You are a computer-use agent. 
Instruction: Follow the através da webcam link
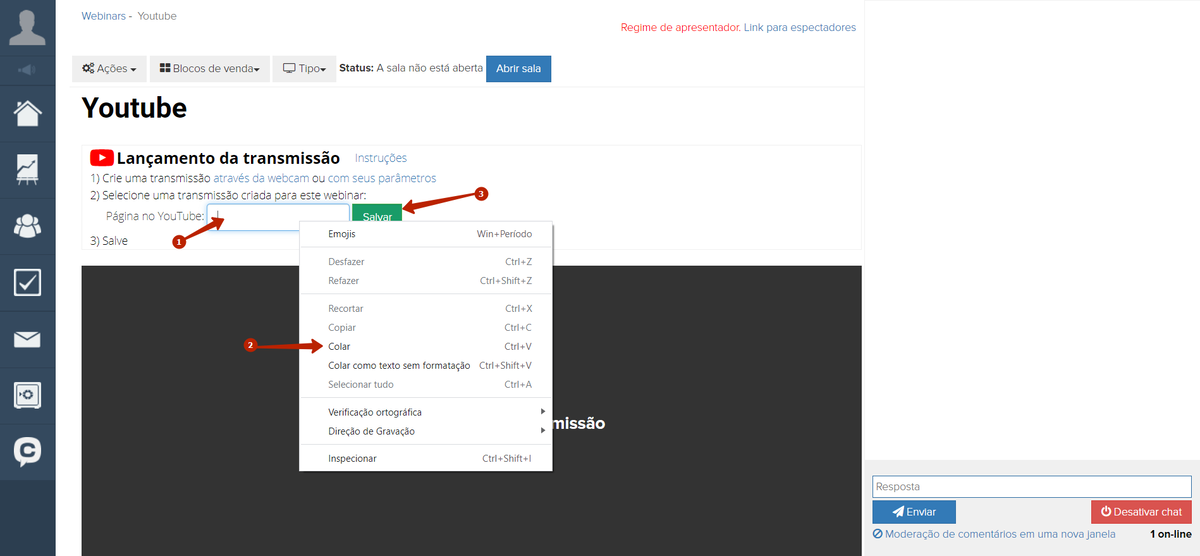pos(261,178)
